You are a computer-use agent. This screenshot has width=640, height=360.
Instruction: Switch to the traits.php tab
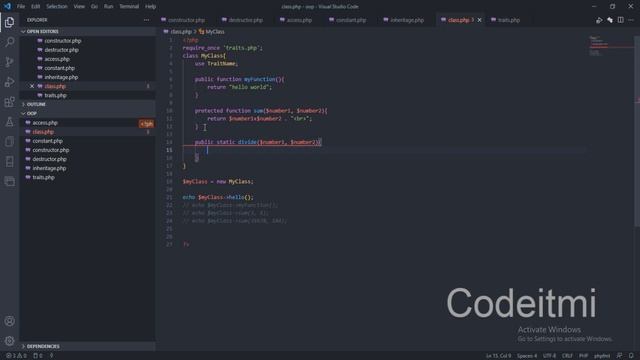pyautogui.click(x=509, y=20)
